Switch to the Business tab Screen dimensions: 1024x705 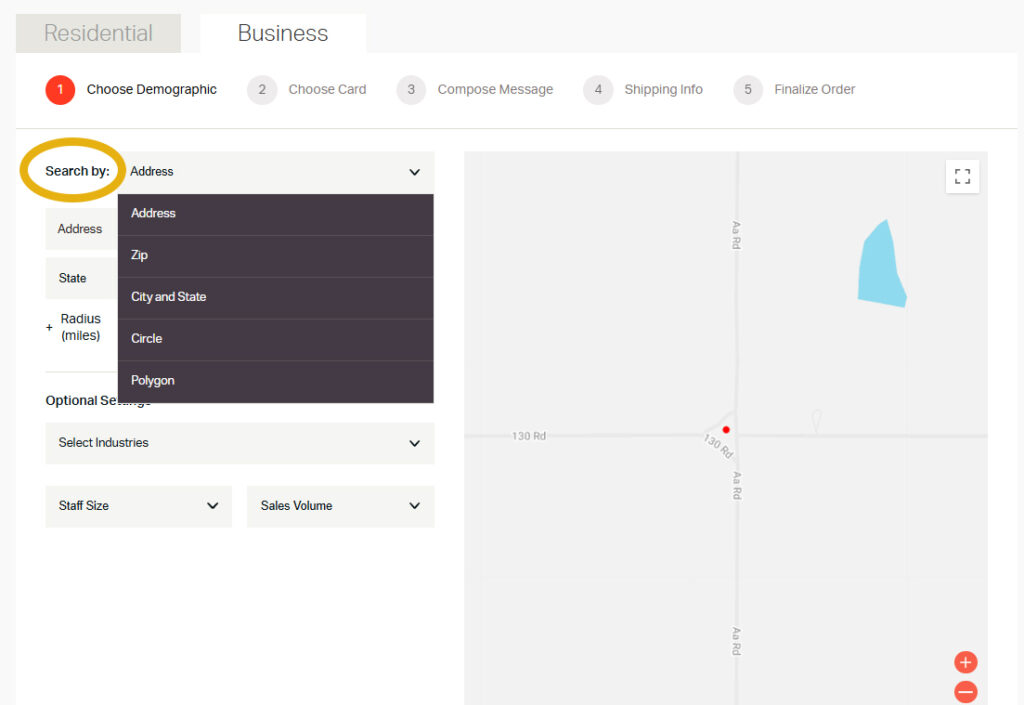[x=283, y=33]
